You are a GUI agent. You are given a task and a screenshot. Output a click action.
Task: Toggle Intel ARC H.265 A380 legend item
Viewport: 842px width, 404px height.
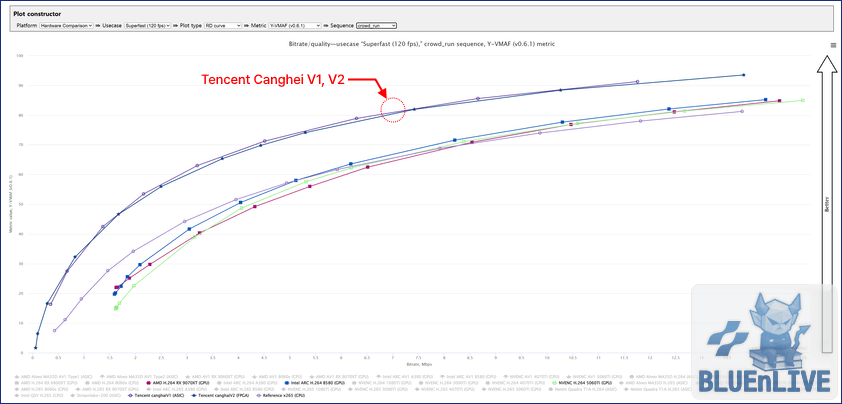pyautogui.click(x=177, y=389)
